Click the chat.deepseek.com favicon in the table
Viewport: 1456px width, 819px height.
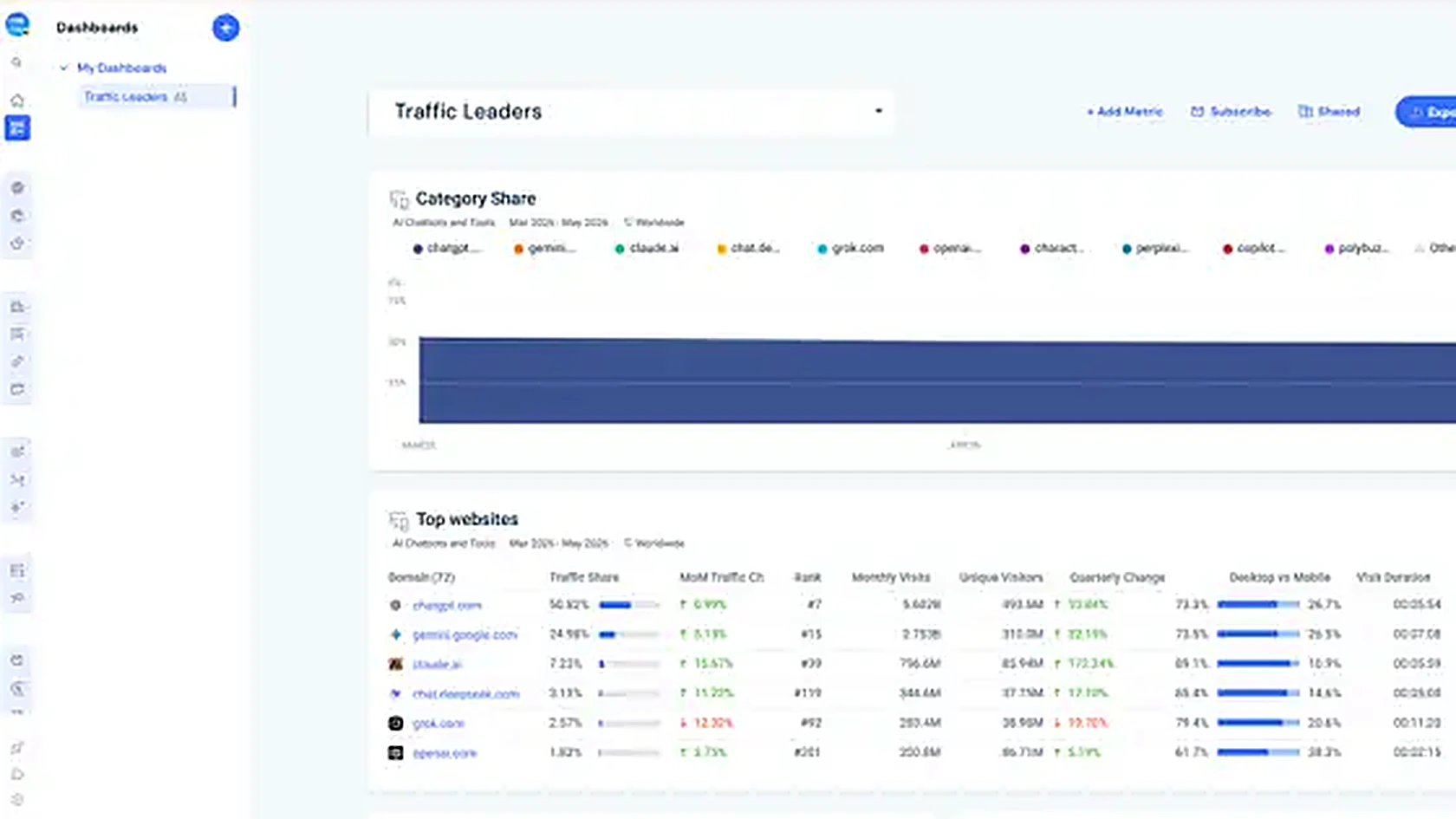(x=395, y=693)
